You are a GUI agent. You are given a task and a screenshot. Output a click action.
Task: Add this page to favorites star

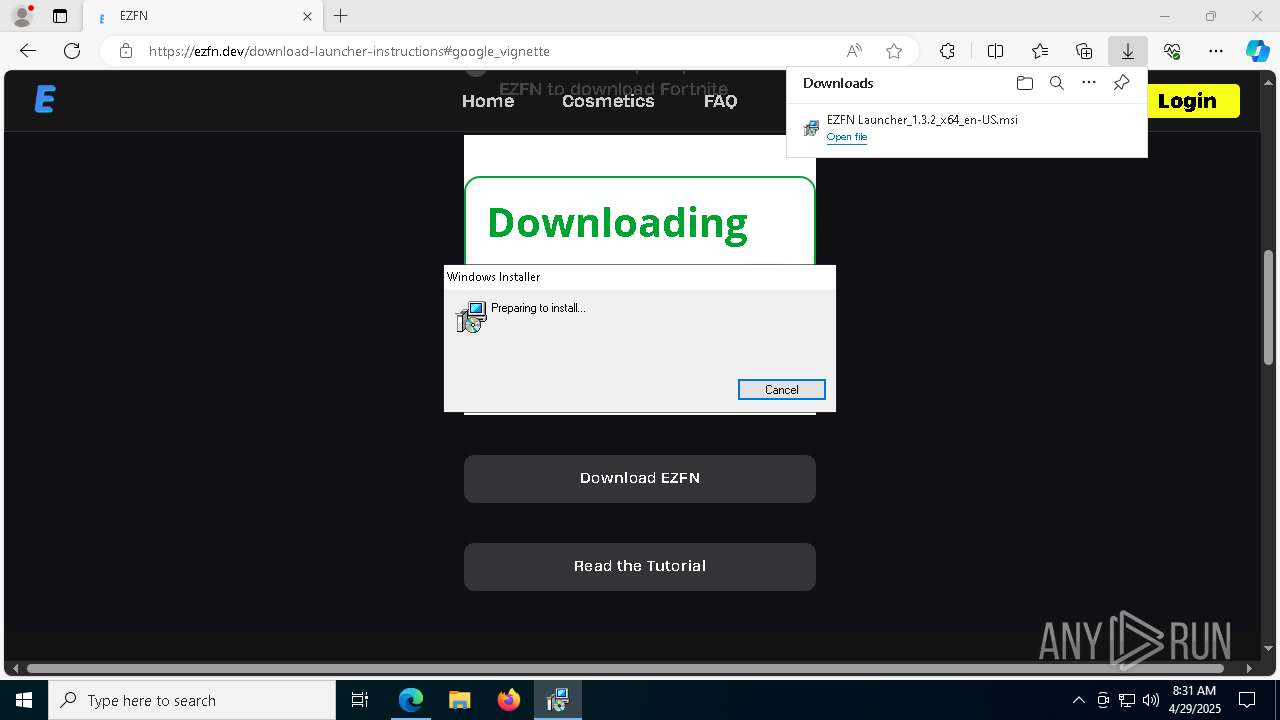(894, 51)
